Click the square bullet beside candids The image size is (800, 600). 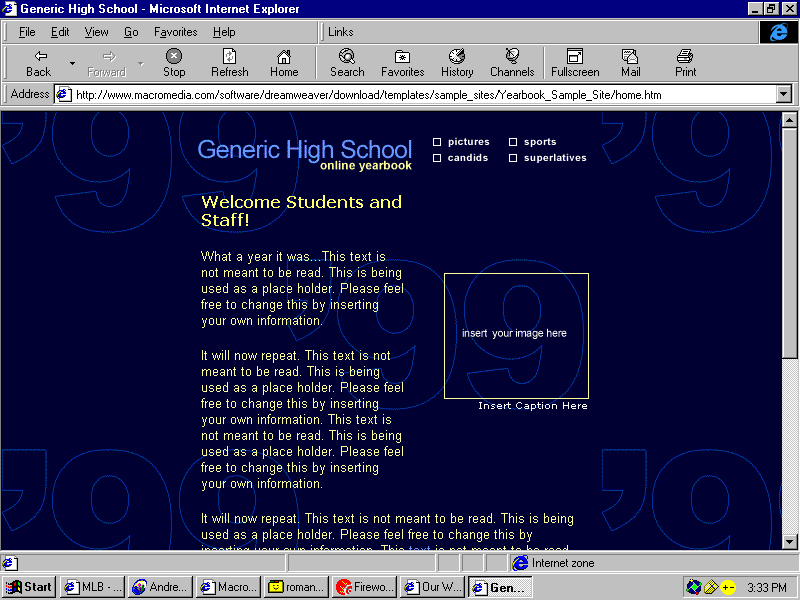[x=437, y=158]
